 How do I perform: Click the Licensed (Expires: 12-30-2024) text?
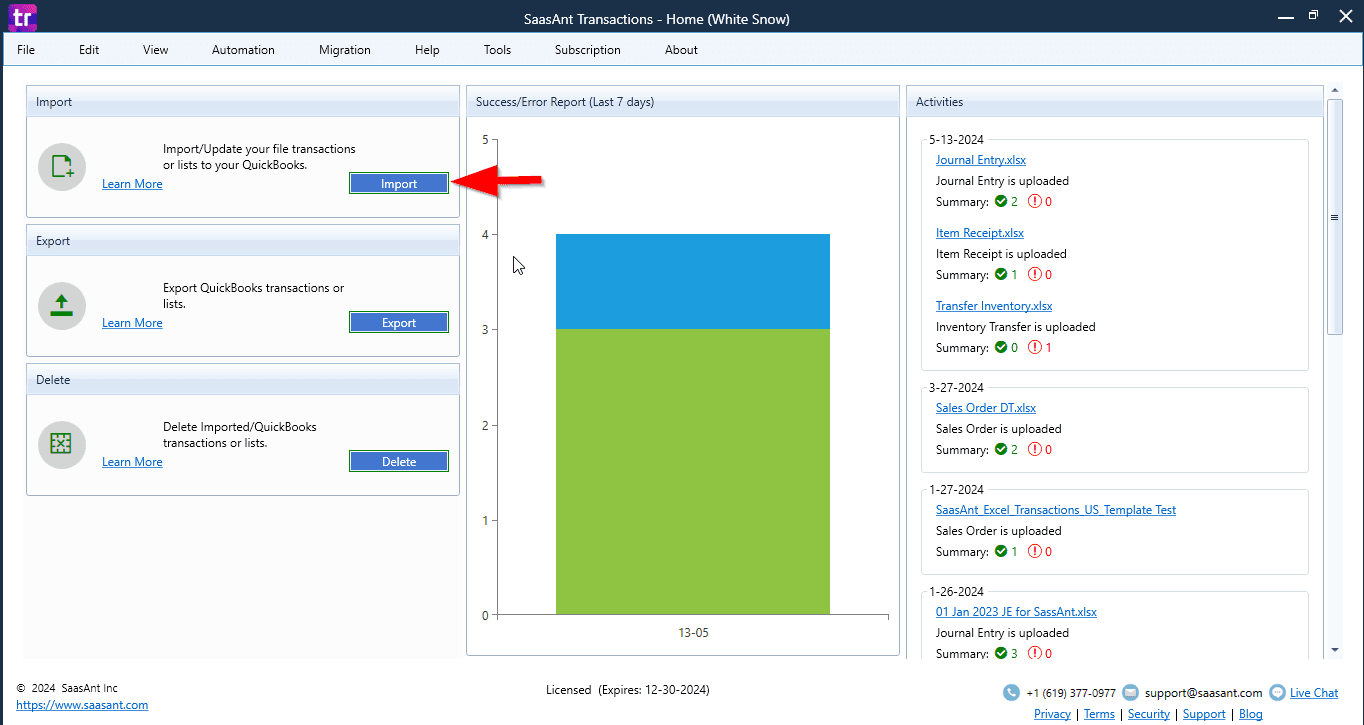pyautogui.click(x=628, y=690)
